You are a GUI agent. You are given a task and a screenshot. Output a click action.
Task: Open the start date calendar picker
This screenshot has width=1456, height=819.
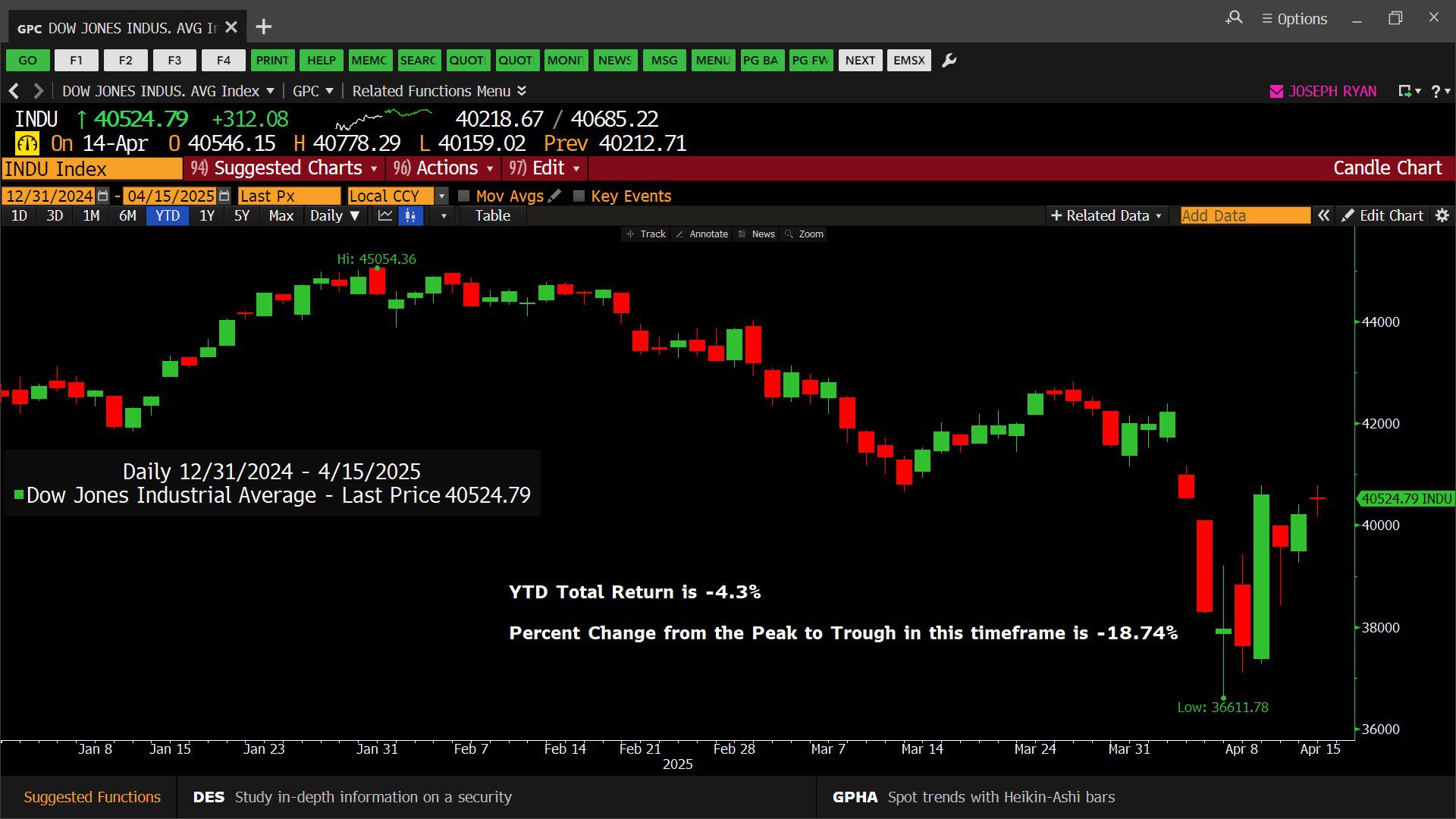pyautogui.click(x=103, y=196)
